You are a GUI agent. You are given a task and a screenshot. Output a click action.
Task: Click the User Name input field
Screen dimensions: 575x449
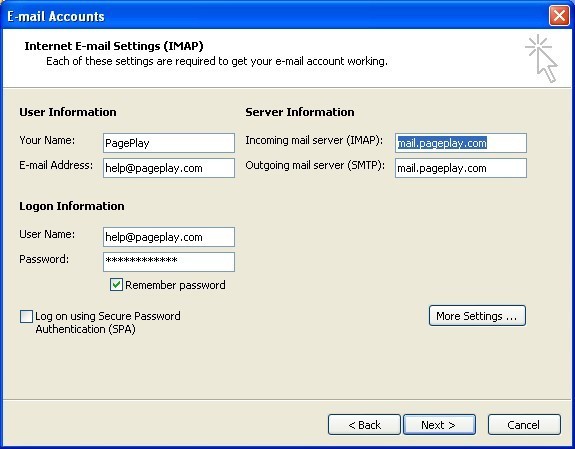click(x=169, y=237)
